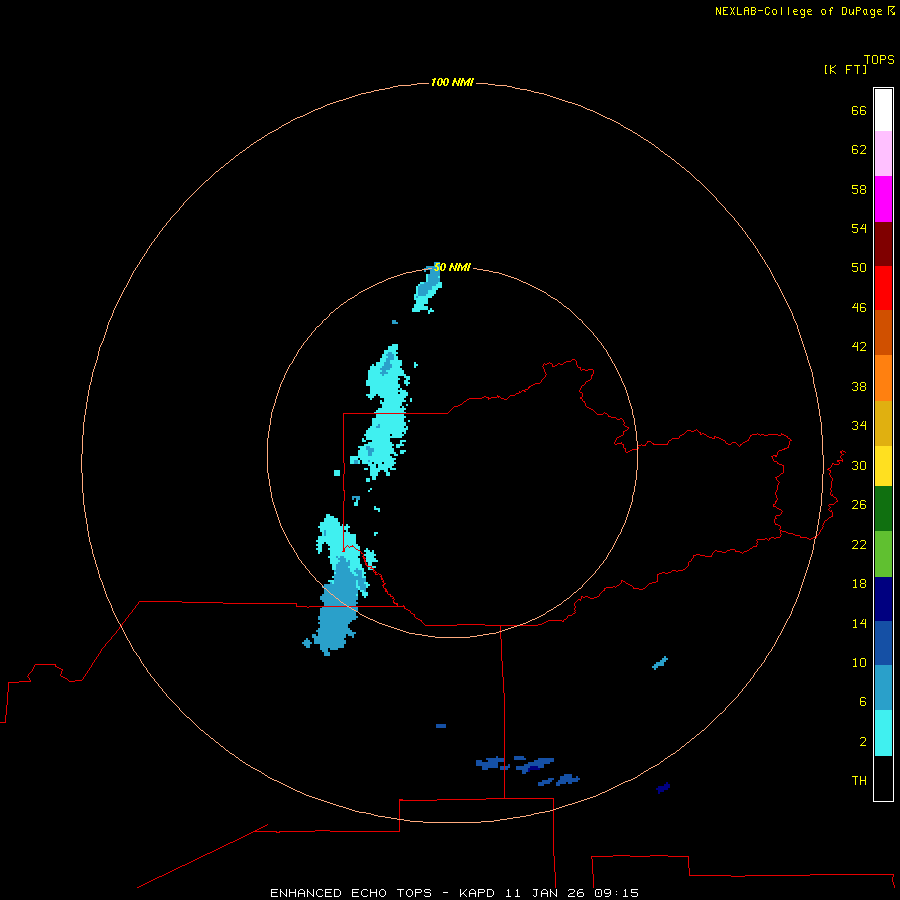Click the dark blue echo cluster near the southern border
The height and width of the screenshot is (900, 900).
tap(527, 769)
